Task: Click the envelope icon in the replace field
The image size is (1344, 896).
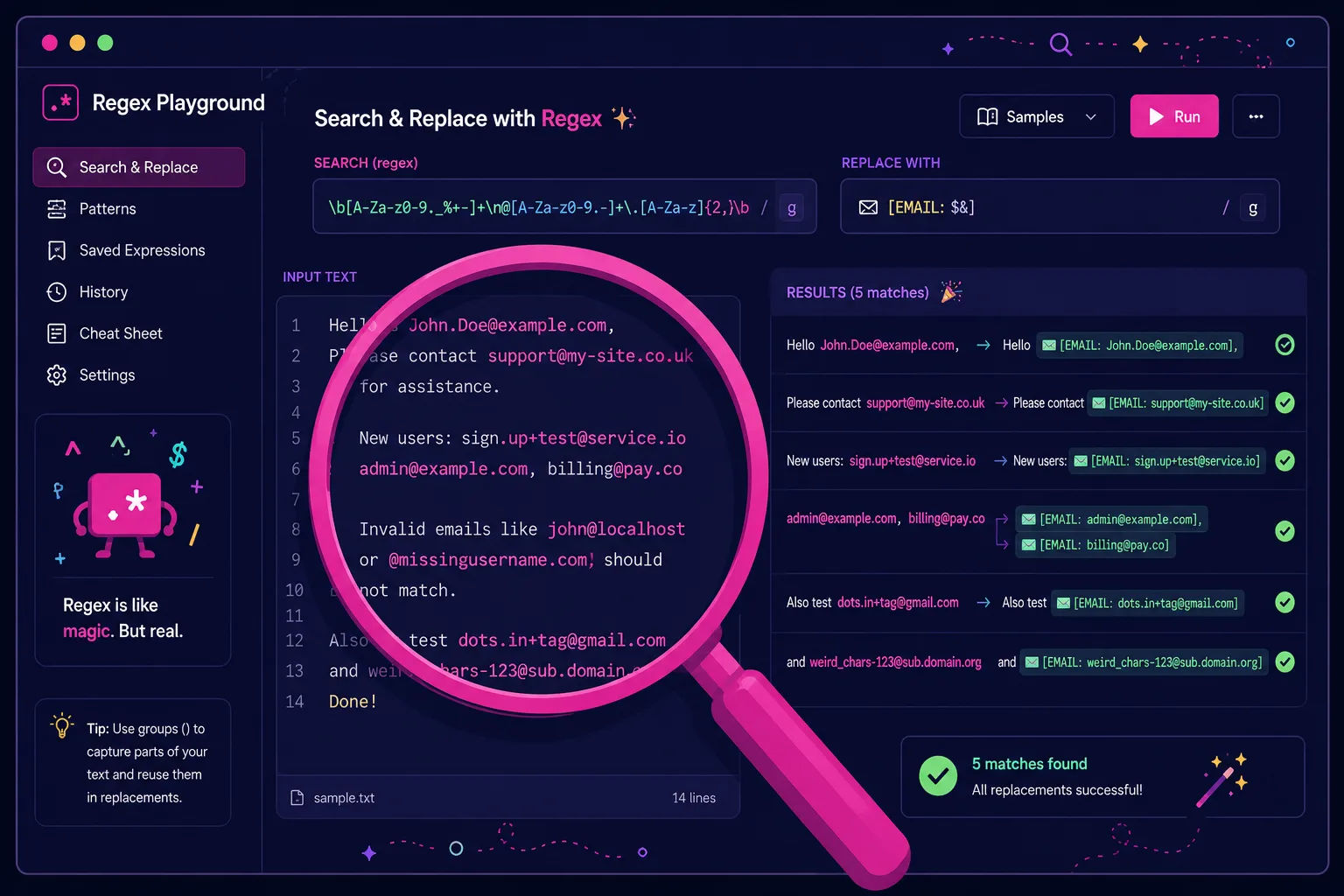Action: 868,207
